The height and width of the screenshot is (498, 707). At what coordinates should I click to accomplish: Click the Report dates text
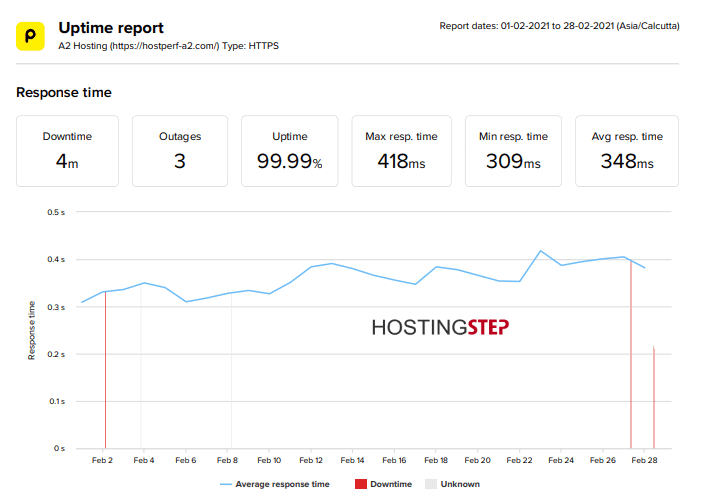(x=560, y=26)
